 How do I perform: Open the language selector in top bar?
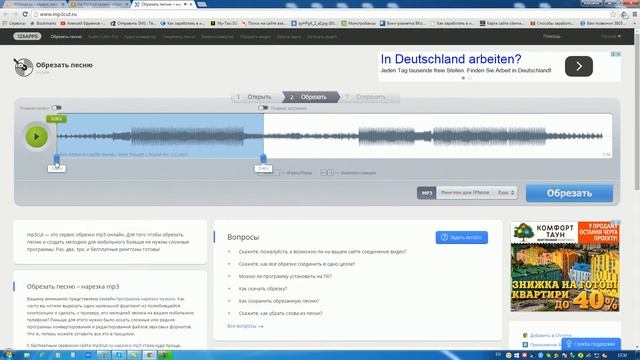tap(611, 36)
